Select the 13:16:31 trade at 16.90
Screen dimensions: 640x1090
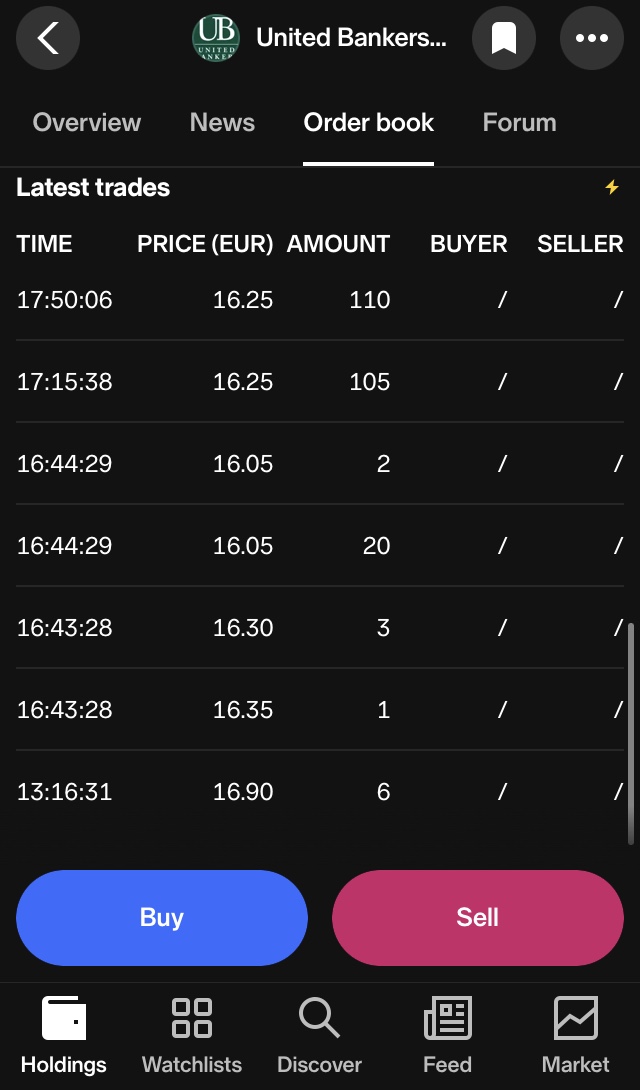(x=320, y=792)
